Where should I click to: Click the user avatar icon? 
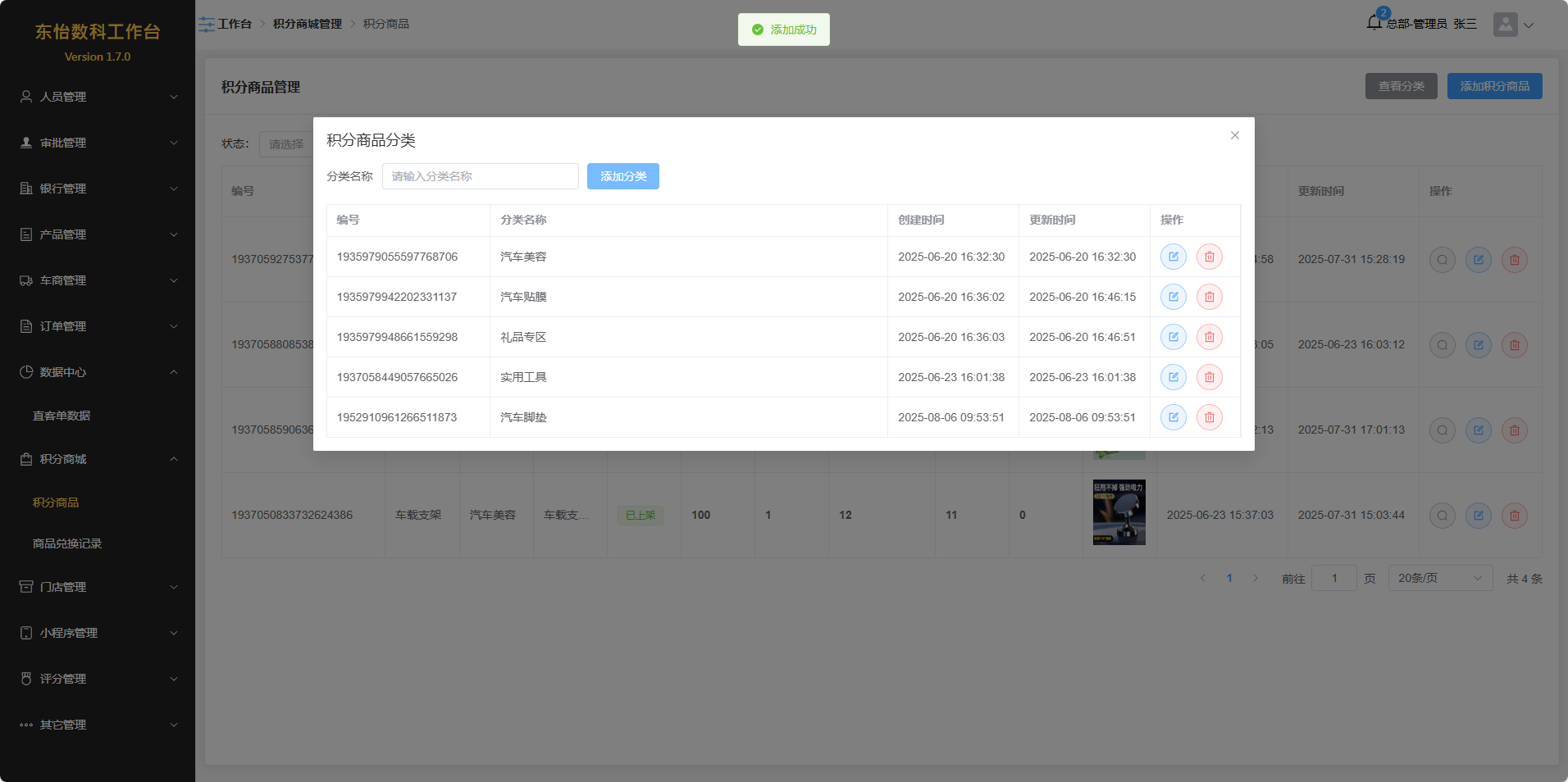pos(1505,25)
